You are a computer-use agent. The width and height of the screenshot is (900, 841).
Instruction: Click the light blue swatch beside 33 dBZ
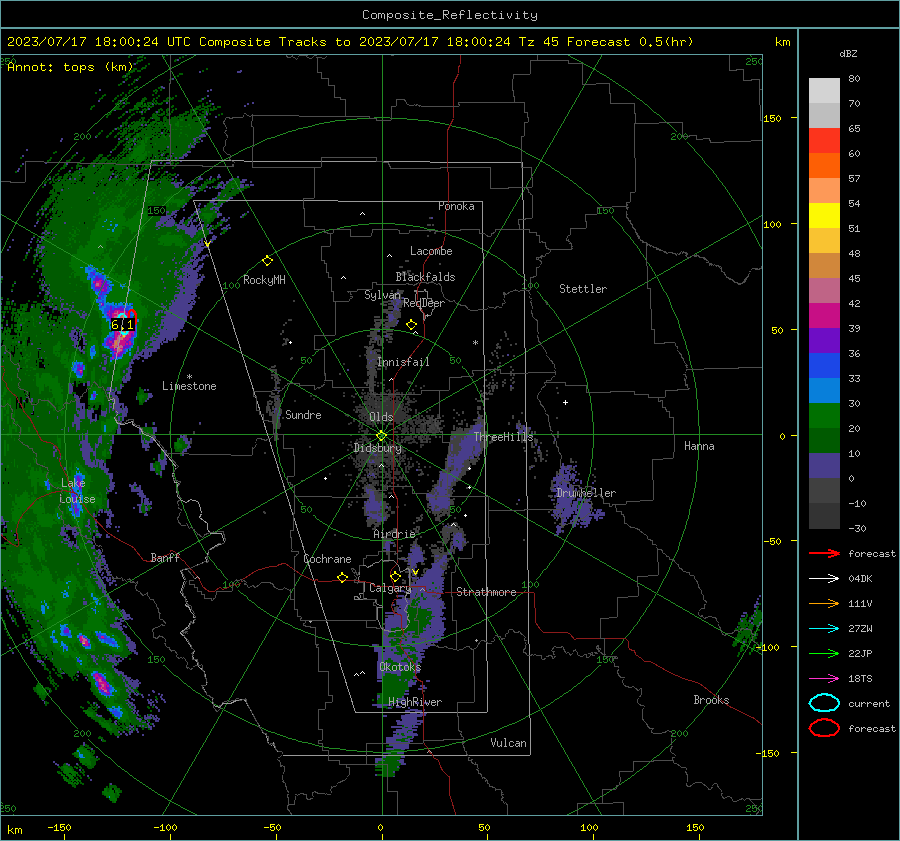click(x=824, y=390)
